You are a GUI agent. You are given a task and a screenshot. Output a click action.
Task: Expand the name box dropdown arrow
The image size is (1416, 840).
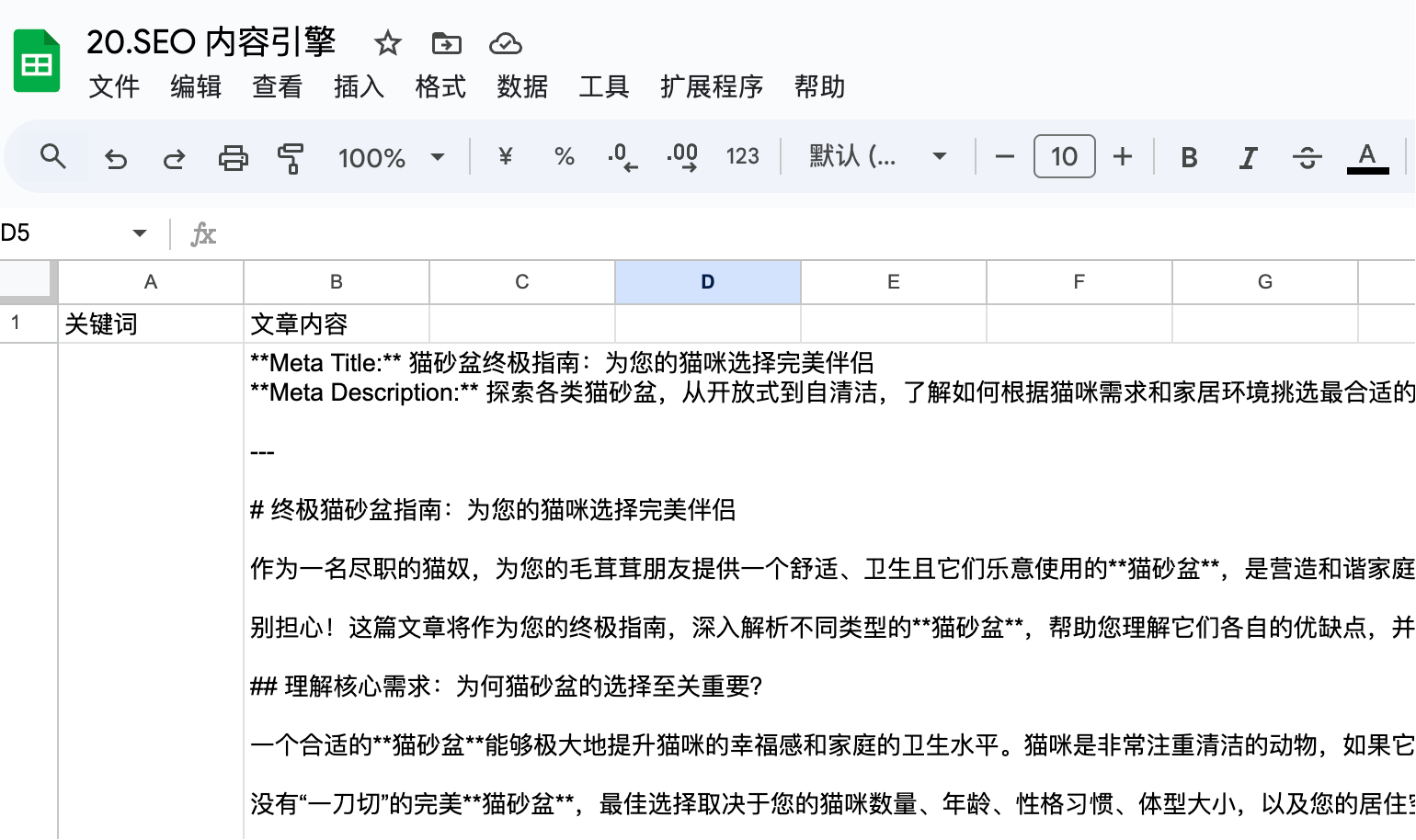point(140,233)
